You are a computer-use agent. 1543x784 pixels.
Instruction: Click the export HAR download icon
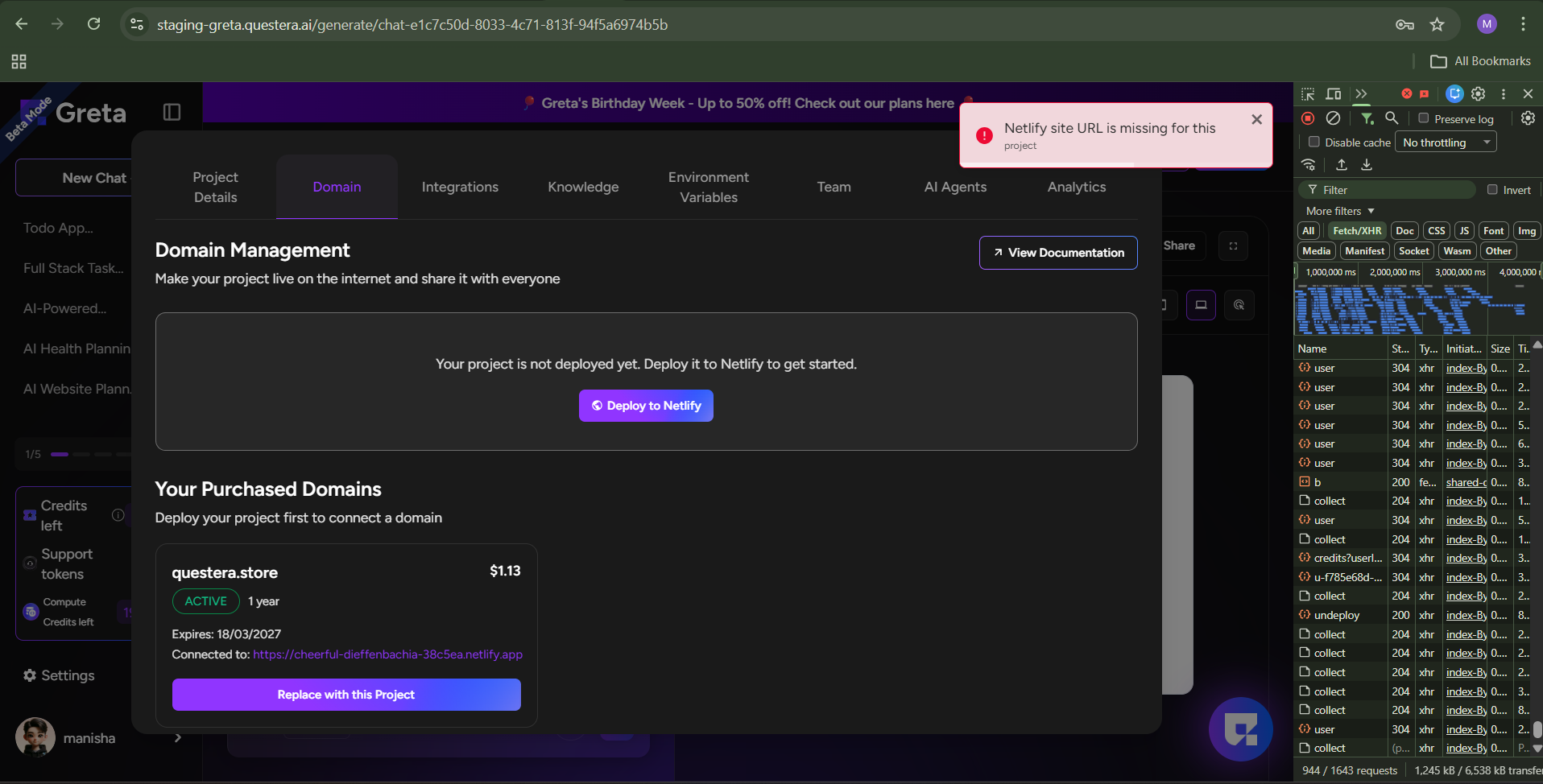coord(1367,165)
